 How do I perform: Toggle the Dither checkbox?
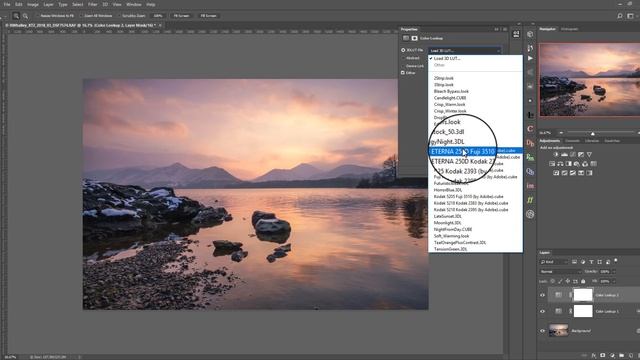tap(403, 73)
